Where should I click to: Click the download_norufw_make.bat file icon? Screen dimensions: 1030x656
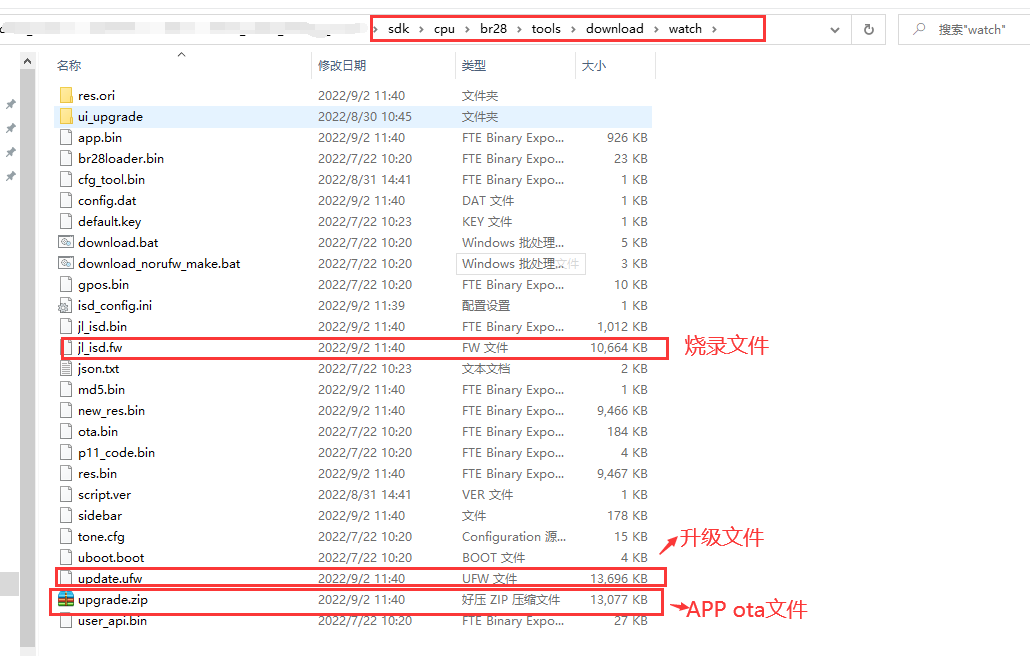66,263
